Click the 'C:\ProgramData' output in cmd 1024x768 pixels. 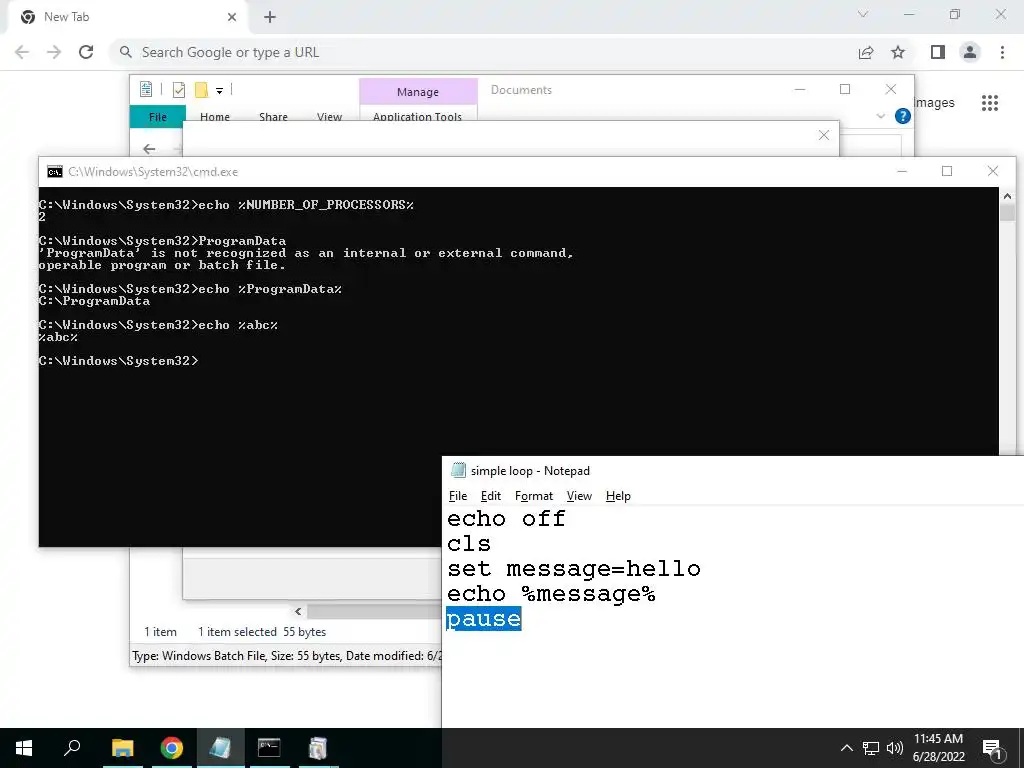(95, 301)
